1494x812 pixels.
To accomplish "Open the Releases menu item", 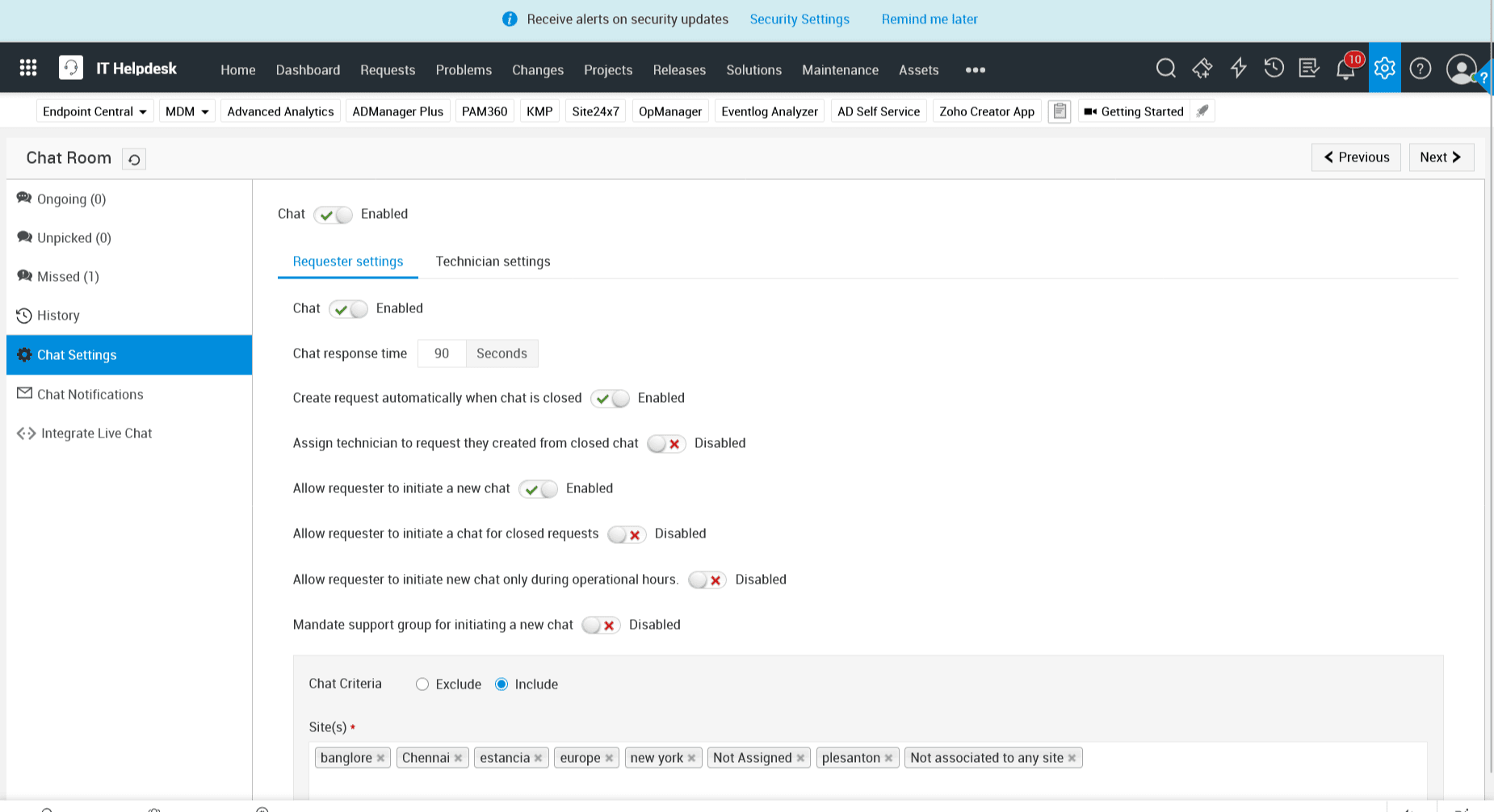I will pos(679,70).
